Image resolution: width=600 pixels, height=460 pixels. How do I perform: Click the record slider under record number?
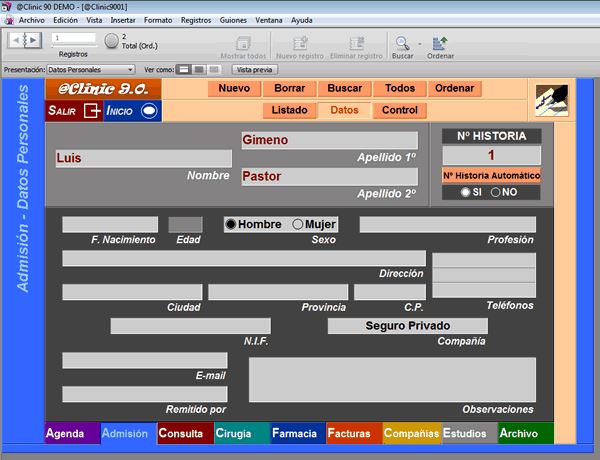(74, 46)
